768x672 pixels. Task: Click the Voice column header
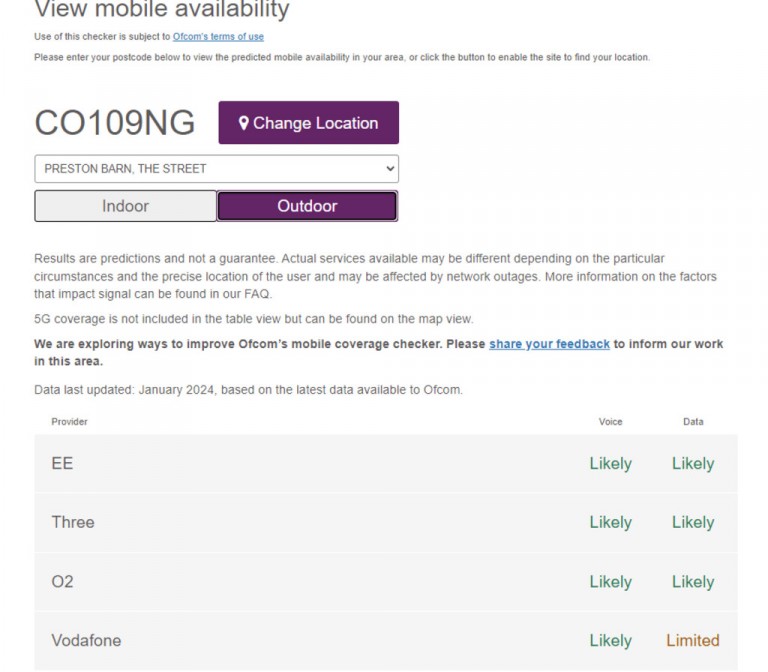tap(610, 422)
